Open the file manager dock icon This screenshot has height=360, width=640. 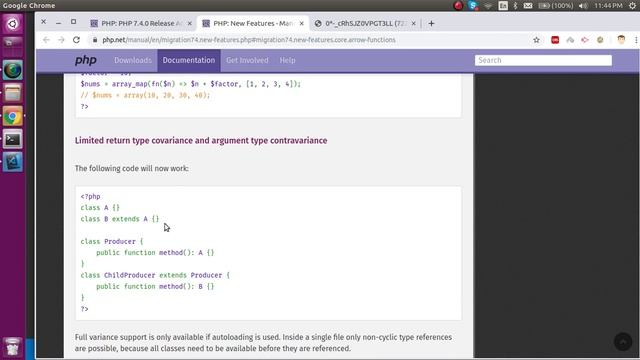pos(13,93)
